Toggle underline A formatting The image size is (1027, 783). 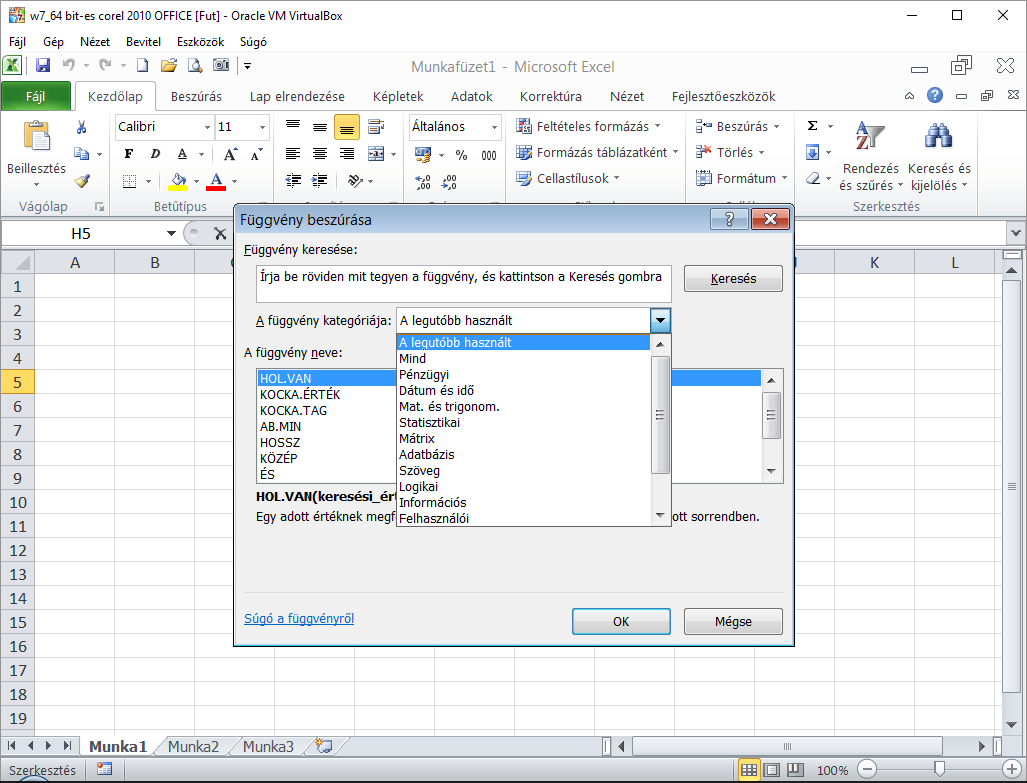coord(182,154)
